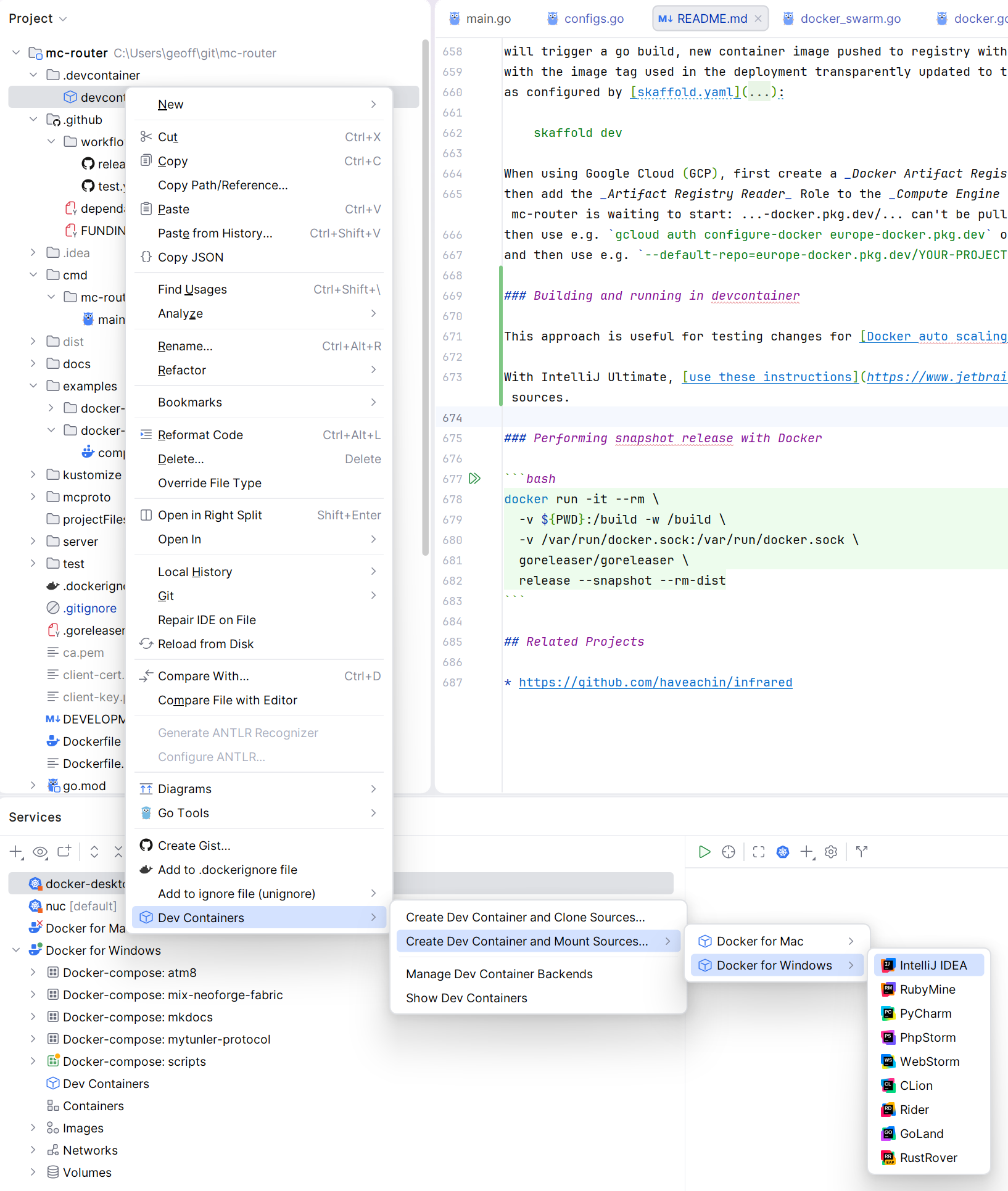Select Docker for Windows submenu entry
This screenshot has height=1191, width=1008.
777,965
